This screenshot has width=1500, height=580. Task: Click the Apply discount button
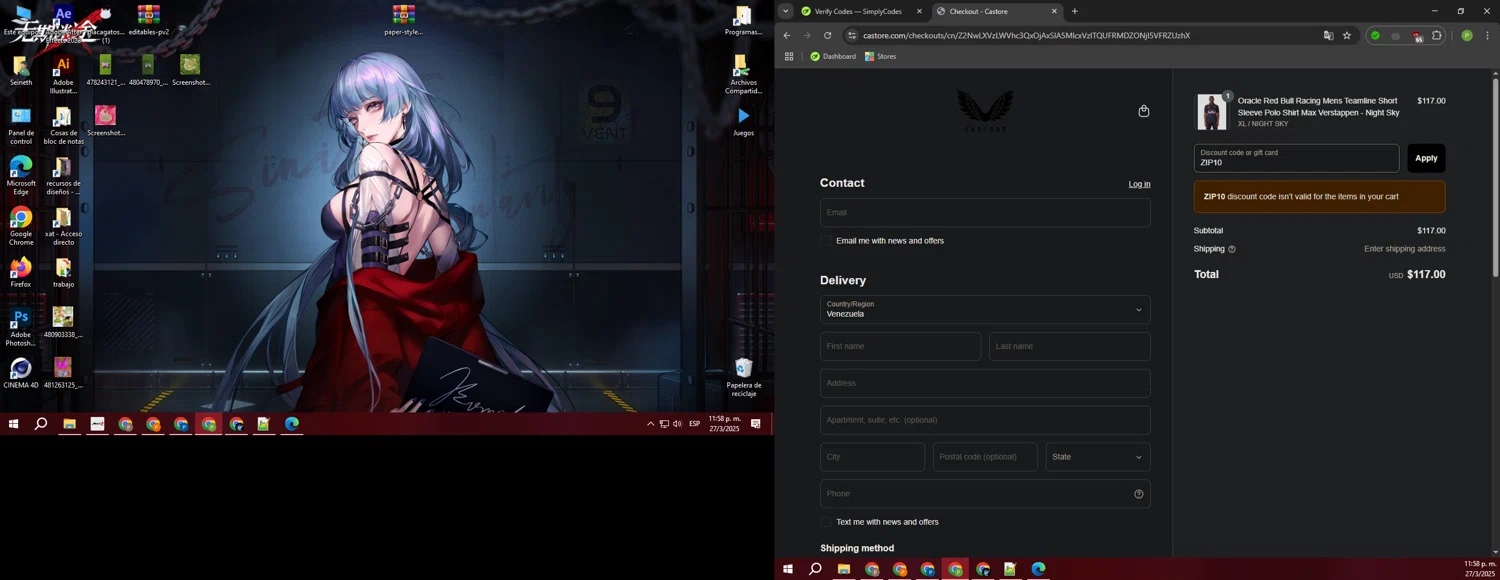[1425, 158]
